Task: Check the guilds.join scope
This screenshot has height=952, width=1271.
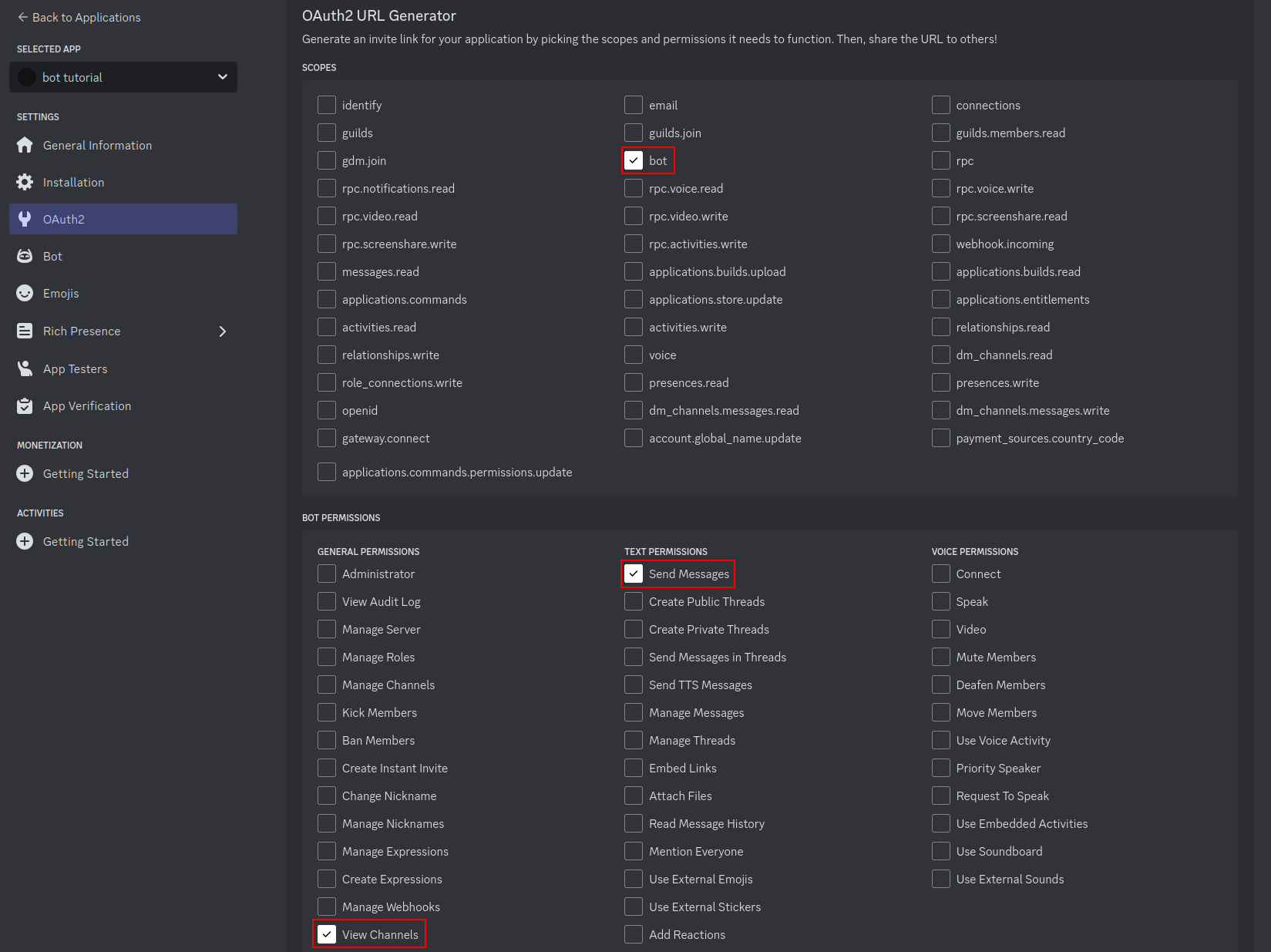Action: (x=634, y=133)
